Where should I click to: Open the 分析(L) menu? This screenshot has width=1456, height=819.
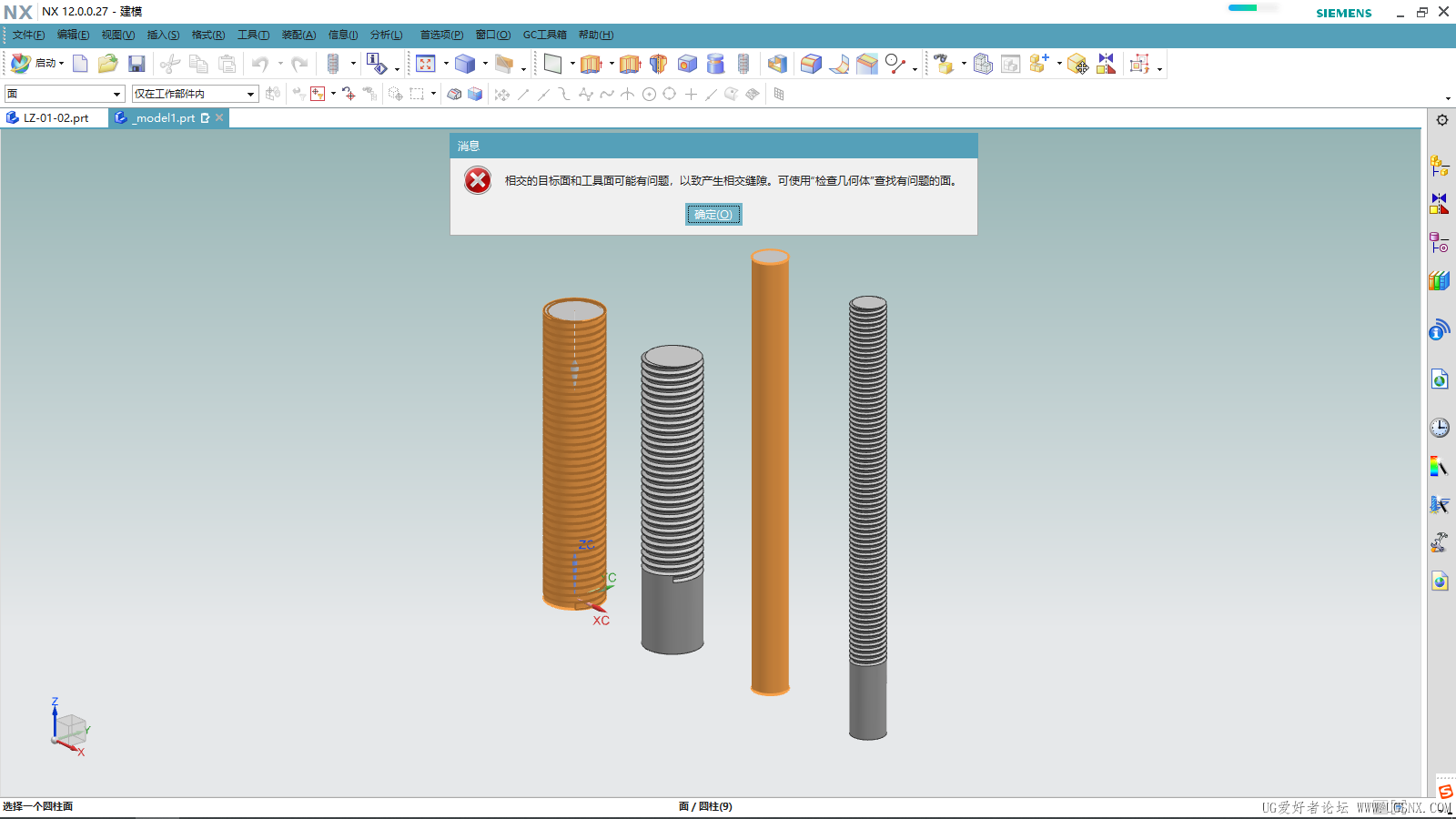coord(386,35)
